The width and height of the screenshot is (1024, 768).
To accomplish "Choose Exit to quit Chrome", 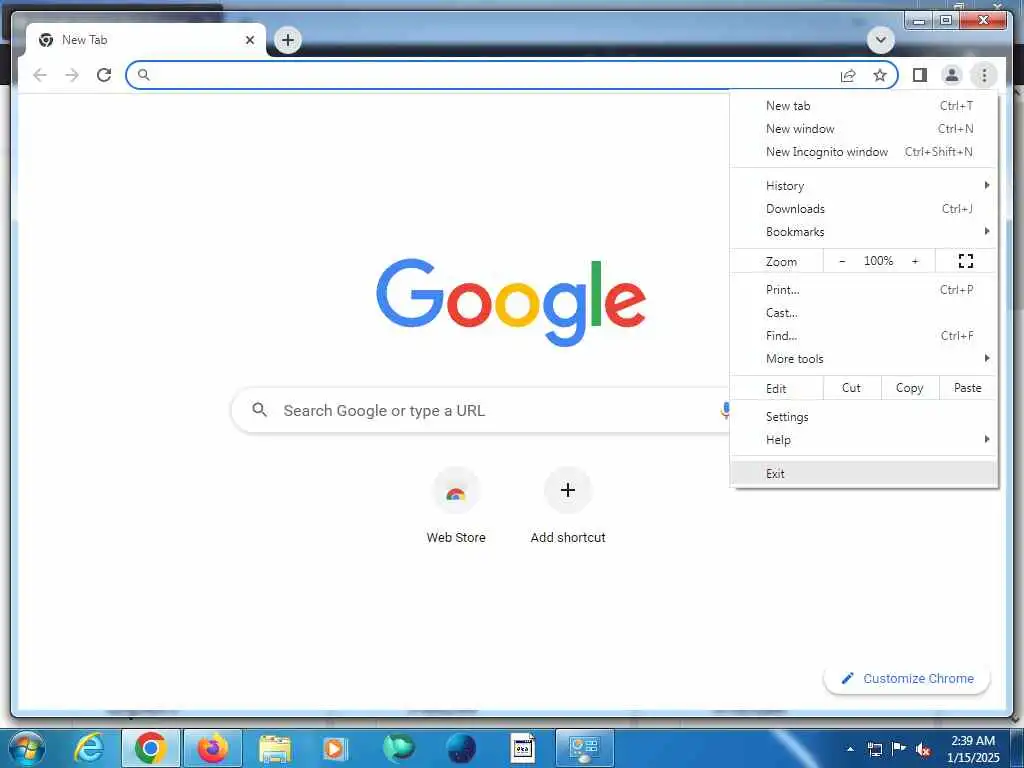I will [x=864, y=473].
